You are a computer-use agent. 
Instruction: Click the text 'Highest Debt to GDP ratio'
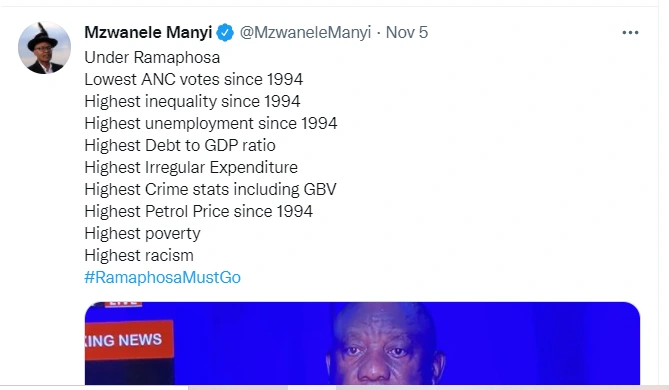pos(180,146)
